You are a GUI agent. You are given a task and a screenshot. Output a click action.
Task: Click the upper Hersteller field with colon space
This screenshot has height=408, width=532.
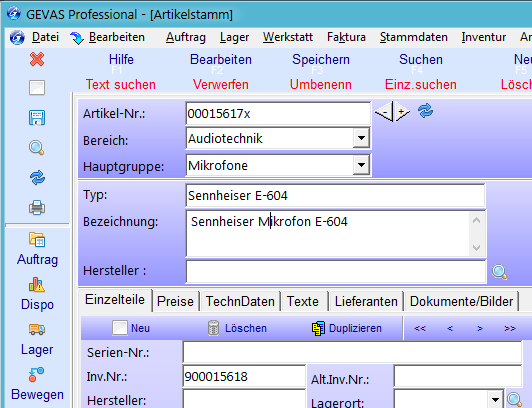(336, 271)
